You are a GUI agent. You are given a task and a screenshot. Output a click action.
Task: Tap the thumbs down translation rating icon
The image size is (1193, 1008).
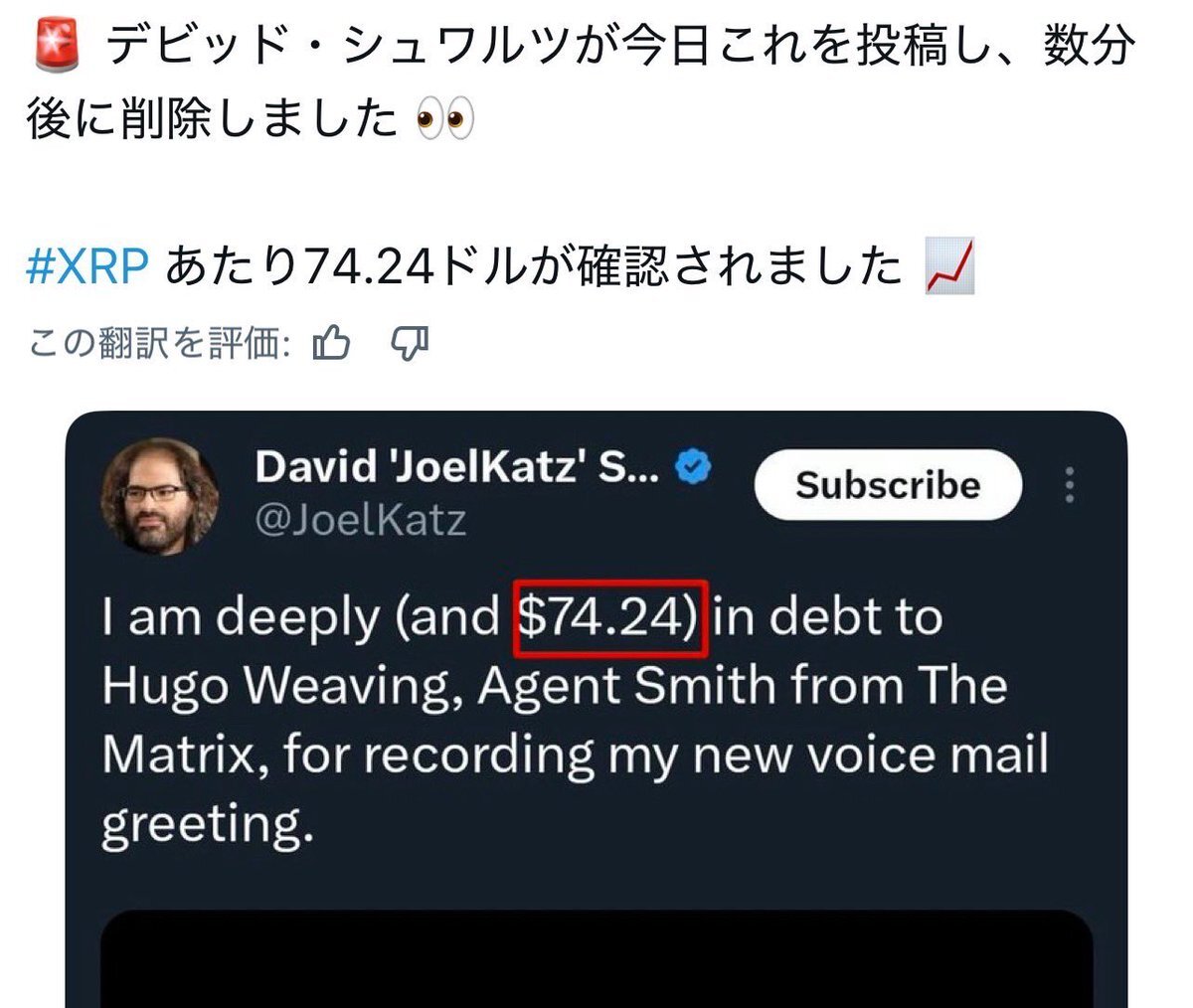409,344
